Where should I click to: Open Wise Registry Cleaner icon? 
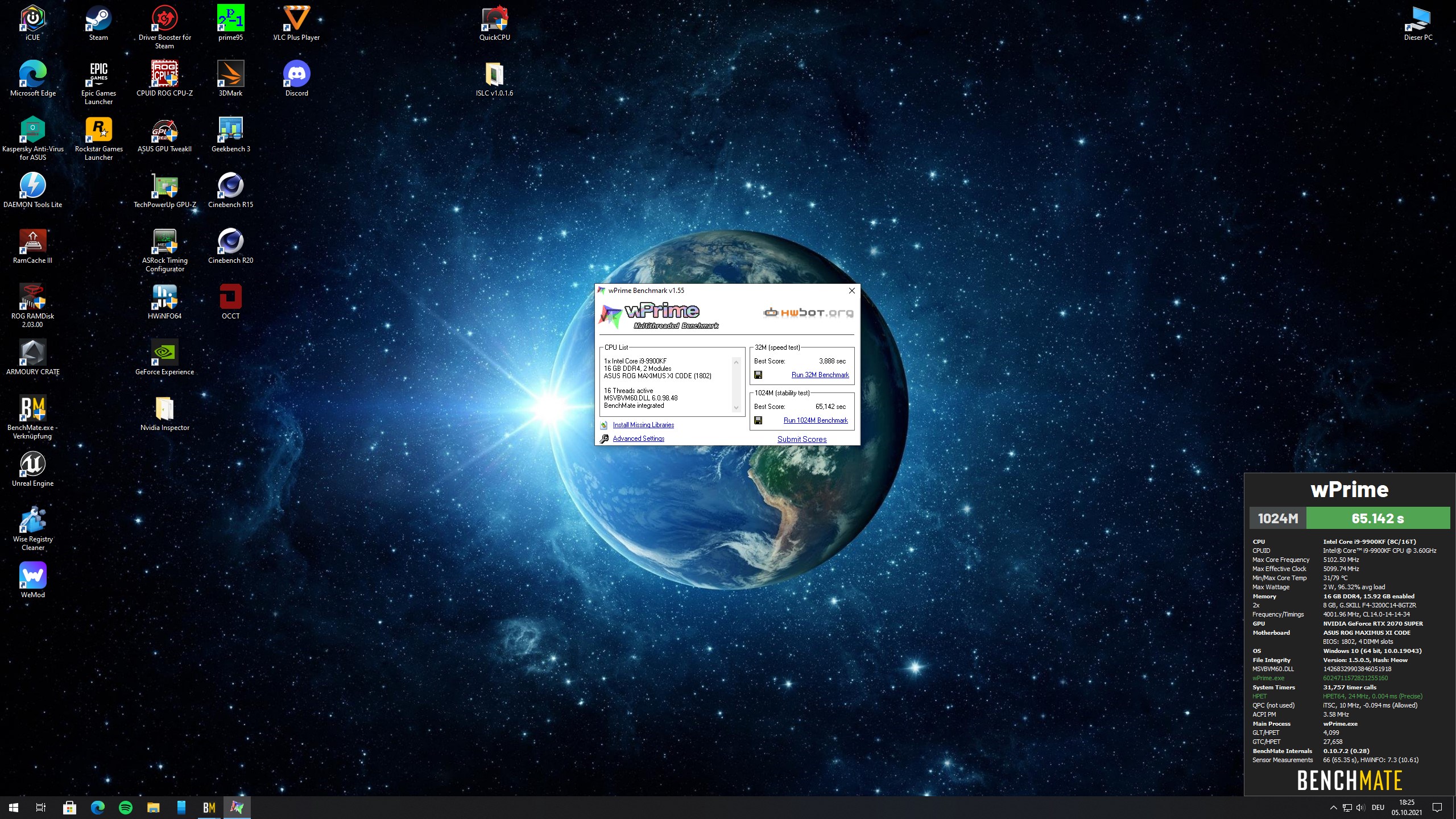(x=32, y=528)
